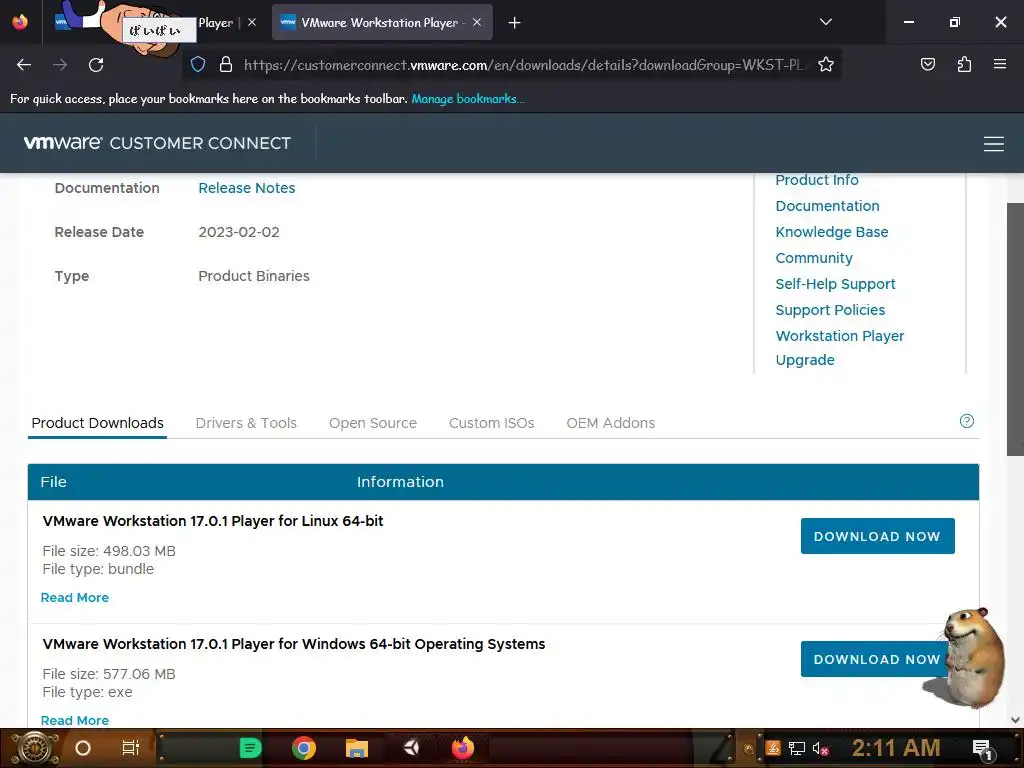Open the Workstation Player Upgrade link
This screenshot has height=768, width=1024.
[839, 347]
